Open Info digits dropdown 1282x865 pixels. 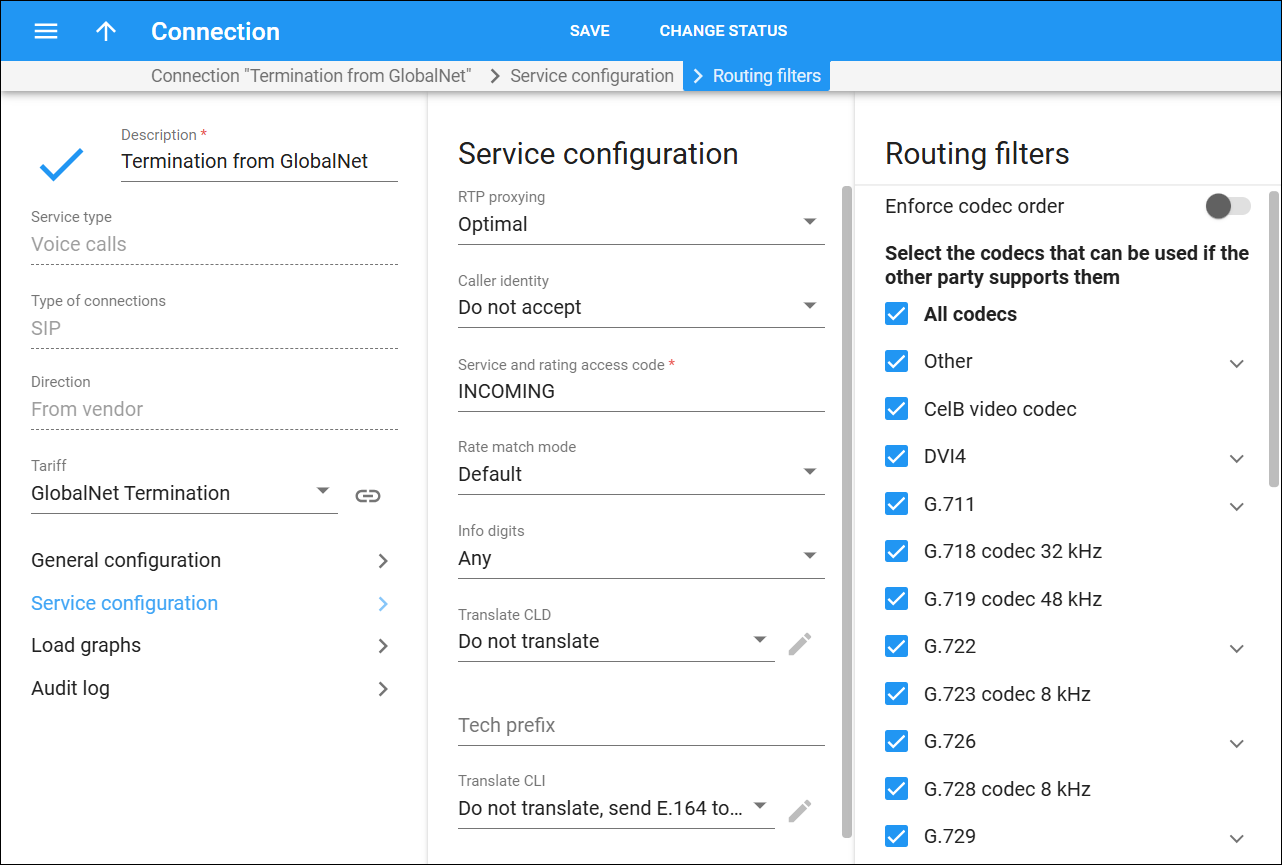point(641,558)
